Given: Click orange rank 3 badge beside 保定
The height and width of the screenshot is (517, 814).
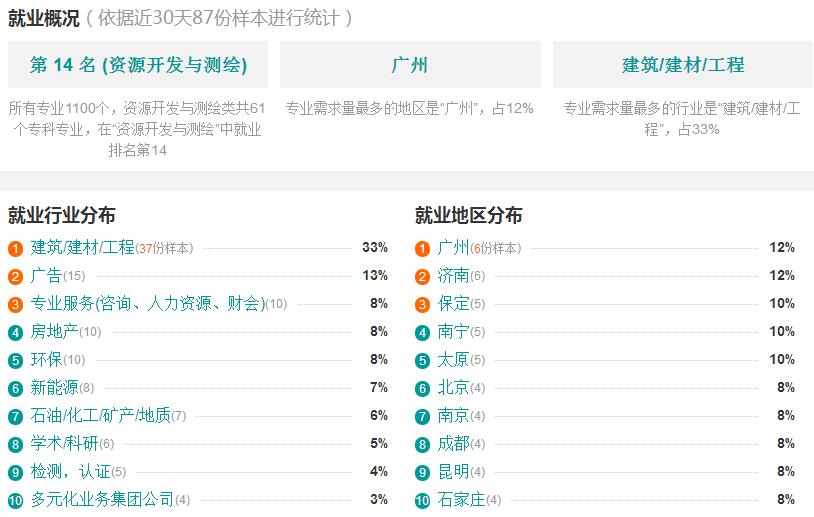Looking at the screenshot, I should coord(423,305).
